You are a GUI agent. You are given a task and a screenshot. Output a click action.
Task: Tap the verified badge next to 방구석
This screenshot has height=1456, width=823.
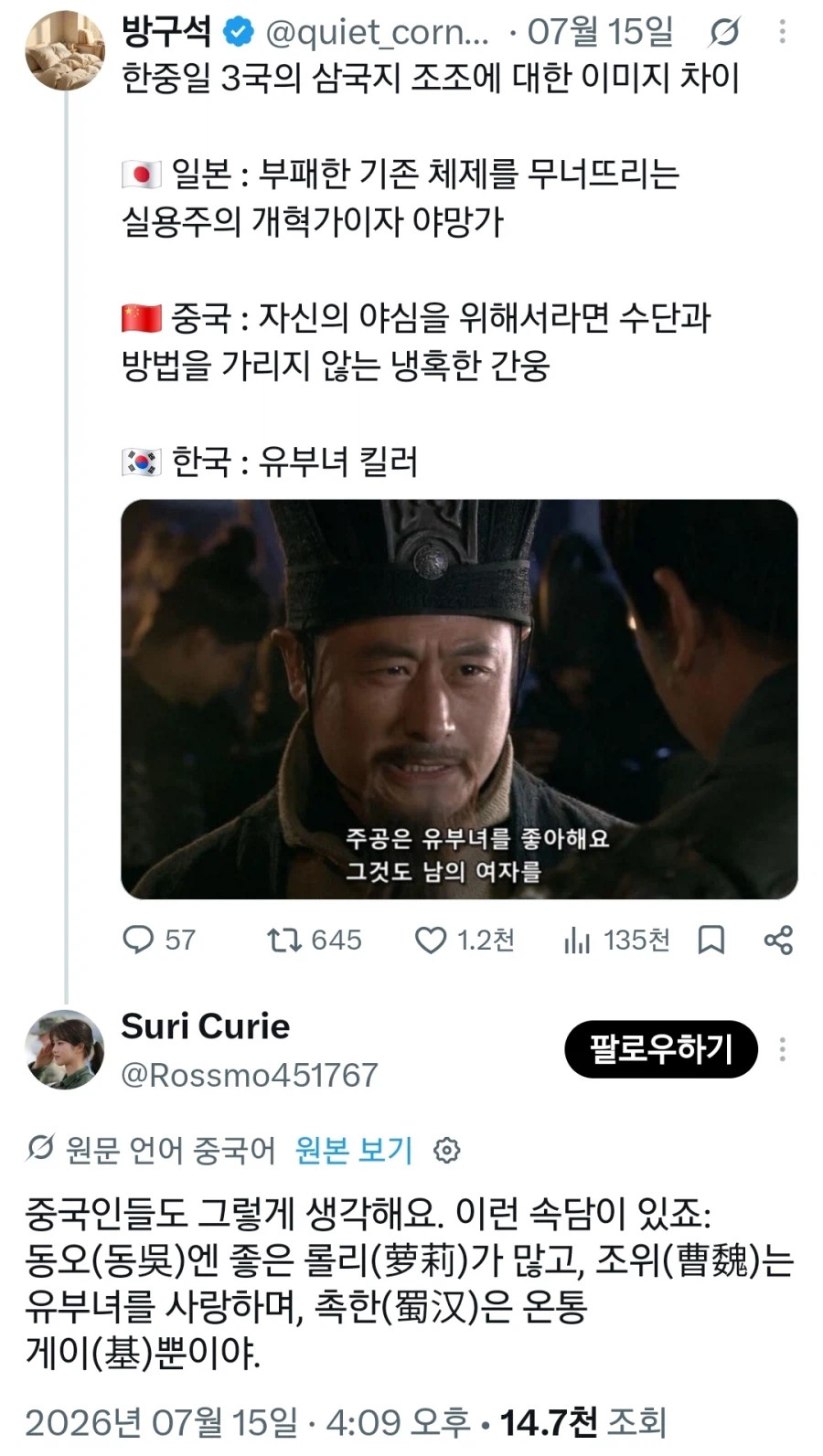click(239, 33)
